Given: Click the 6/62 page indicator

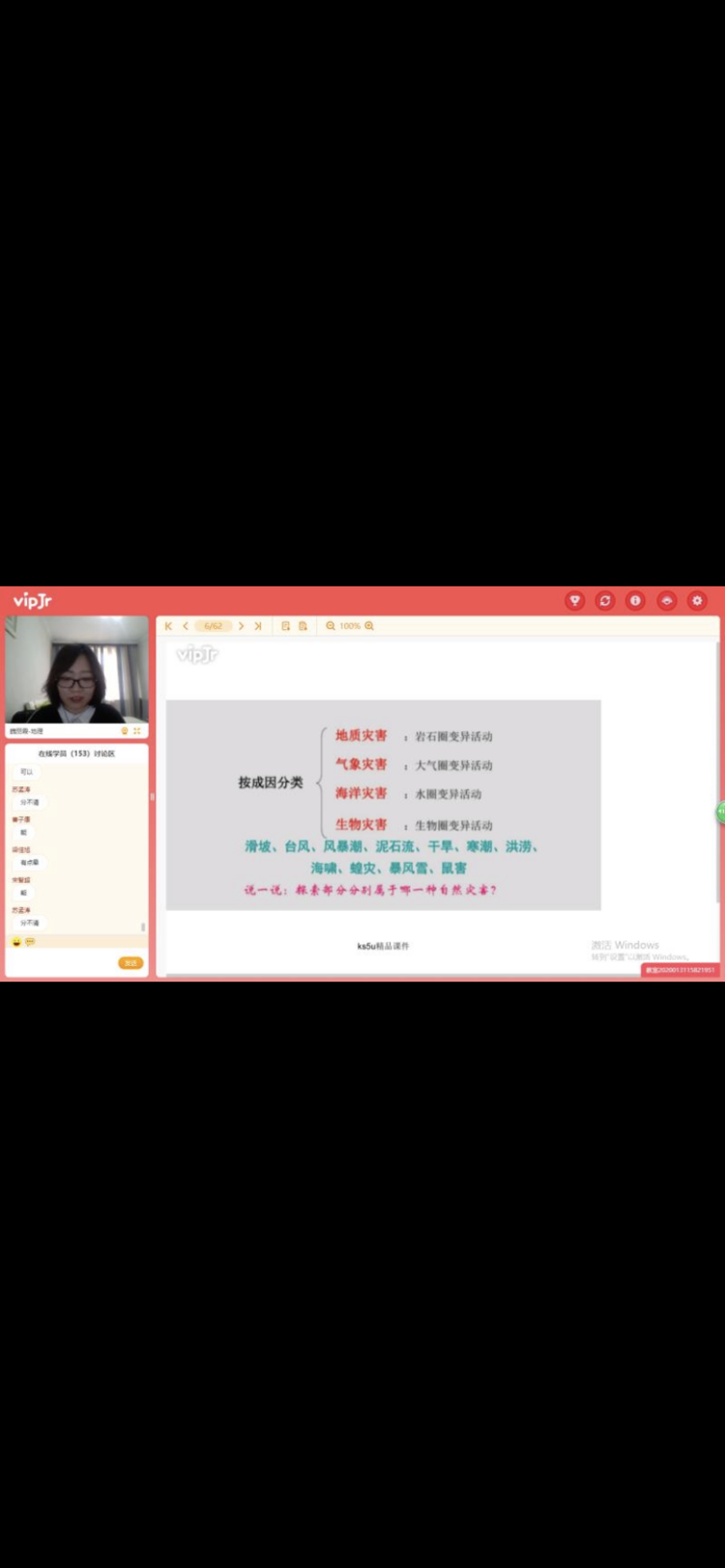Looking at the screenshot, I should point(214,626).
